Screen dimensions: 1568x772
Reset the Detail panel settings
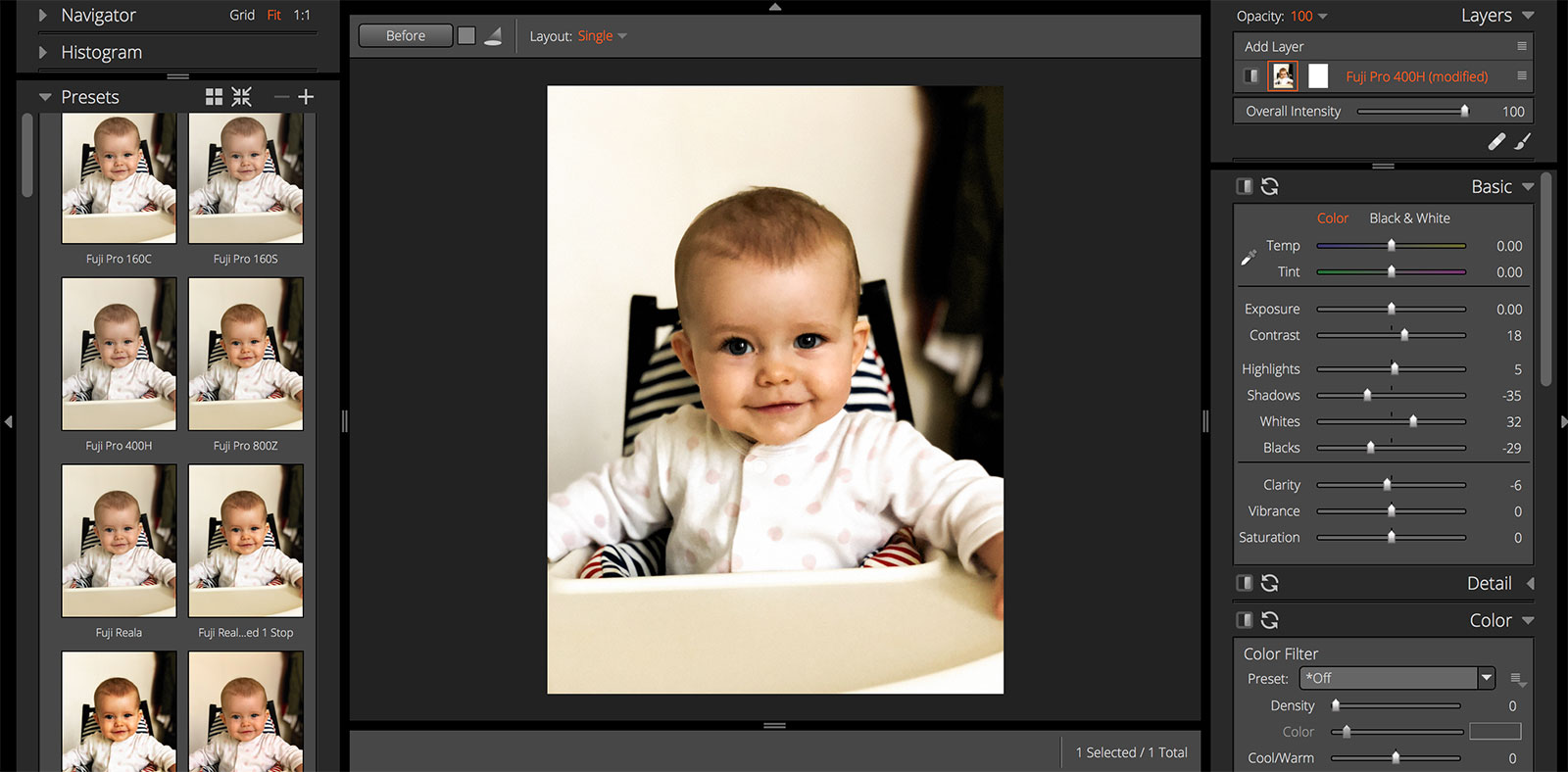tap(1270, 583)
